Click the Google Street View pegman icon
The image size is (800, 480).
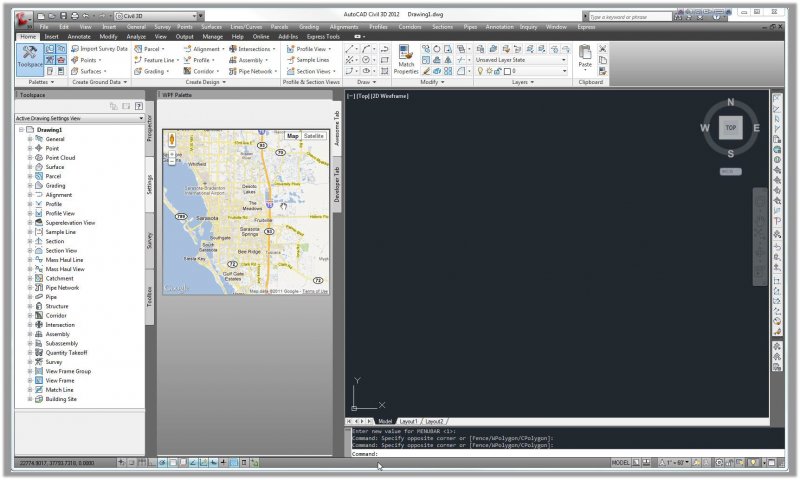pyautogui.click(x=171, y=139)
